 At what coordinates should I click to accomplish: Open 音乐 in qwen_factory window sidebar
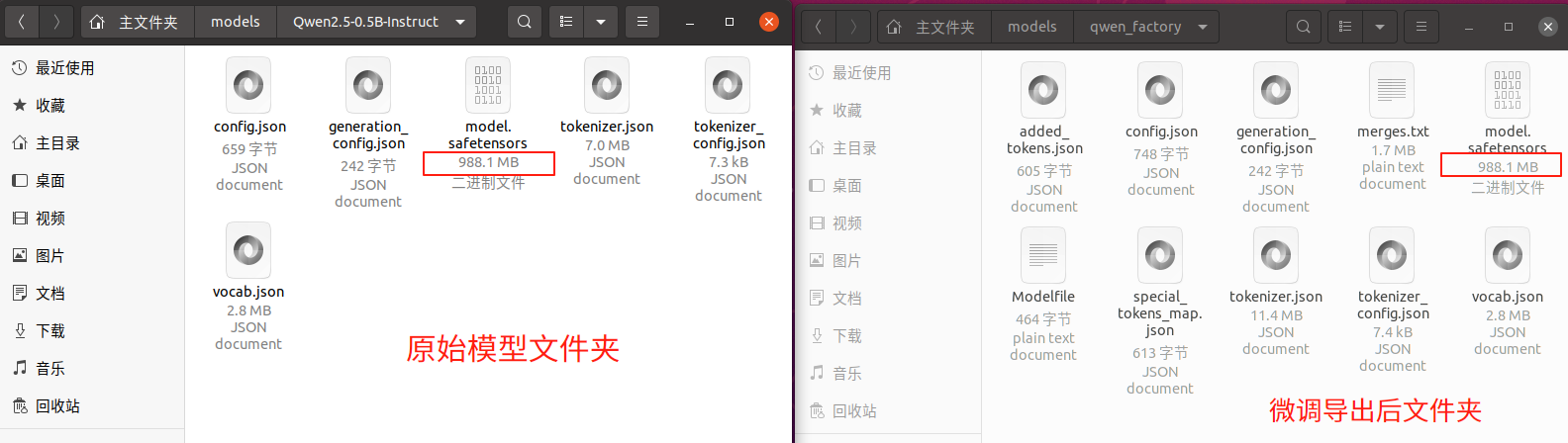pyautogui.click(x=889, y=374)
